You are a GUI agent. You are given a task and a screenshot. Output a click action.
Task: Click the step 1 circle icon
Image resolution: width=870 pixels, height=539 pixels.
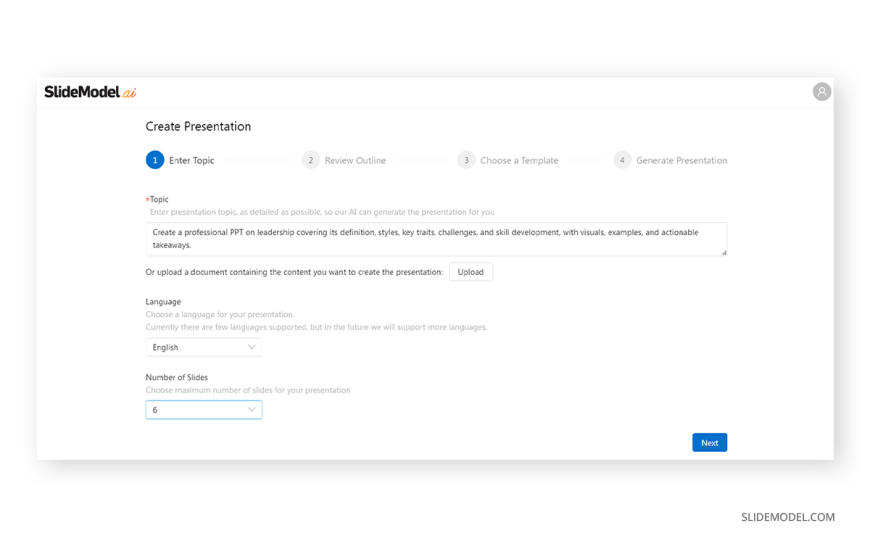click(155, 160)
